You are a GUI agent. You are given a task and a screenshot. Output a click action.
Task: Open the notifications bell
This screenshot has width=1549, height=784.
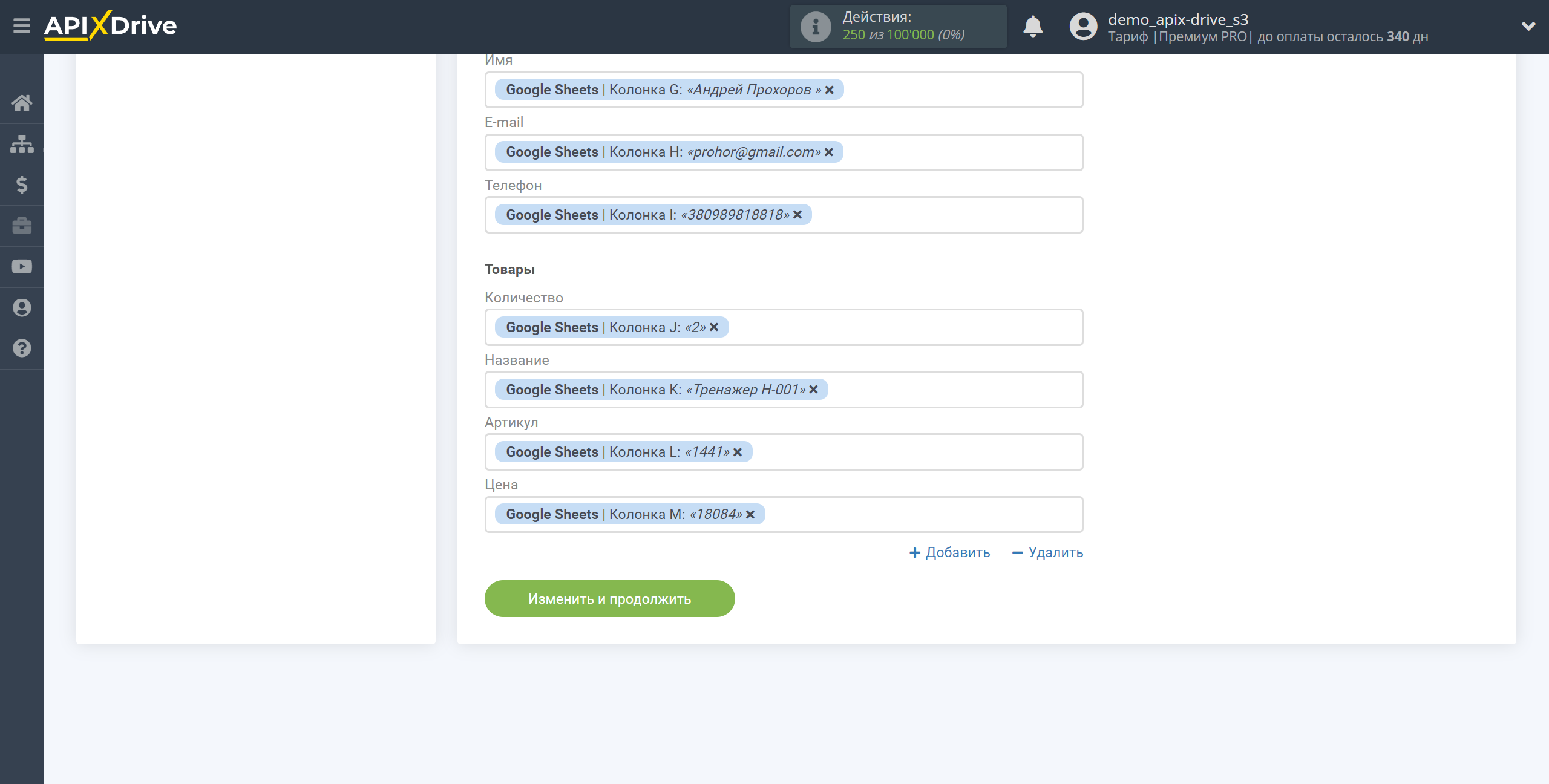pyautogui.click(x=1033, y=27)
